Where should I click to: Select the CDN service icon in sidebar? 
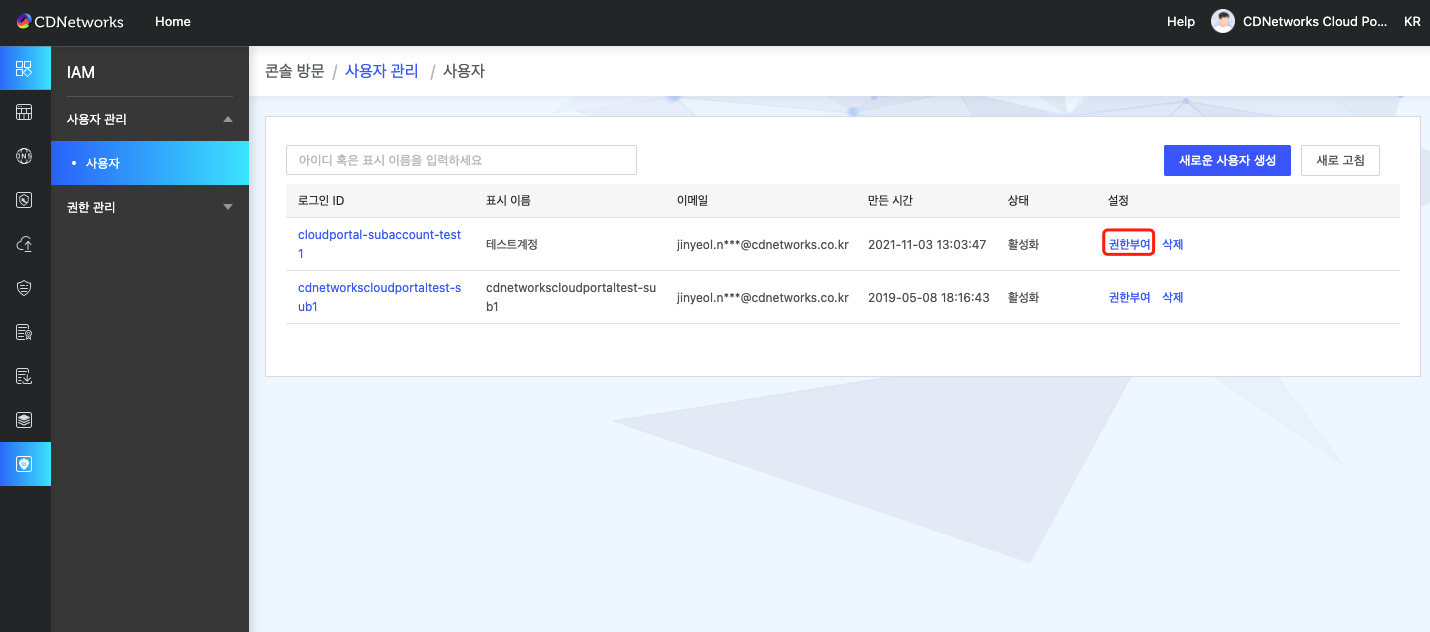tap(25, 113)
